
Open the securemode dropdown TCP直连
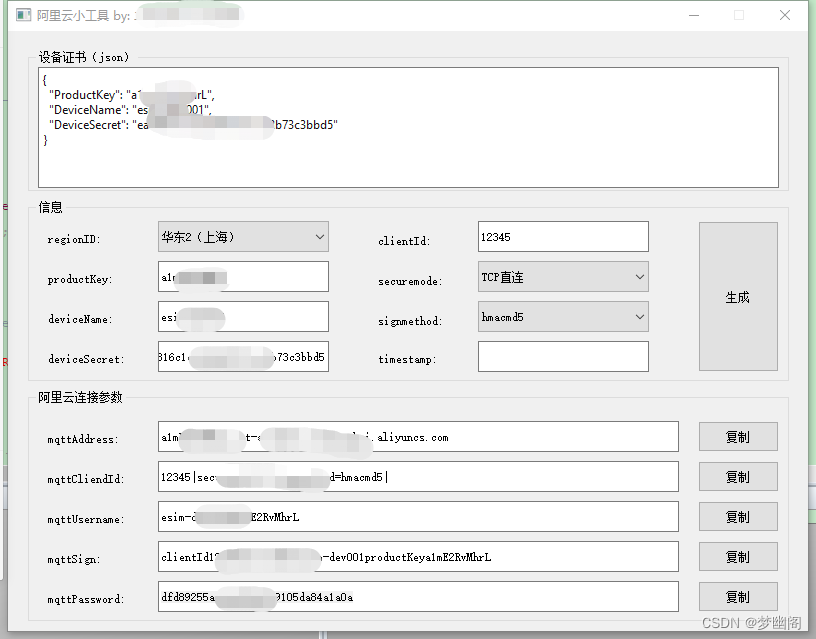pos(563,277)
